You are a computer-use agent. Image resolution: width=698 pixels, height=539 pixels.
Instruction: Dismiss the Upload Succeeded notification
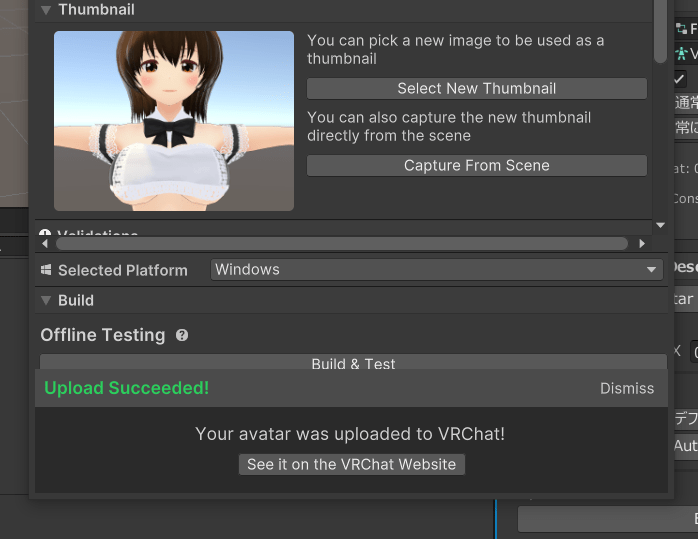pos(626,388)
